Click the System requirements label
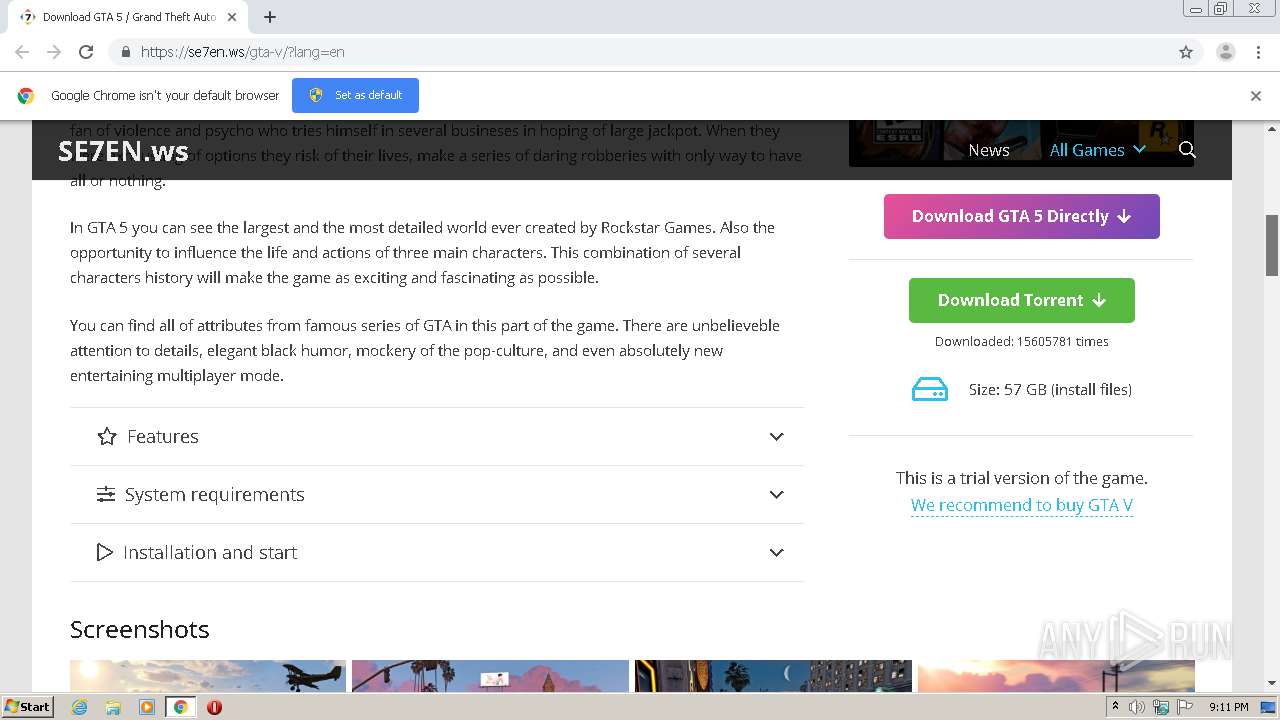 (x=214, y=495)
